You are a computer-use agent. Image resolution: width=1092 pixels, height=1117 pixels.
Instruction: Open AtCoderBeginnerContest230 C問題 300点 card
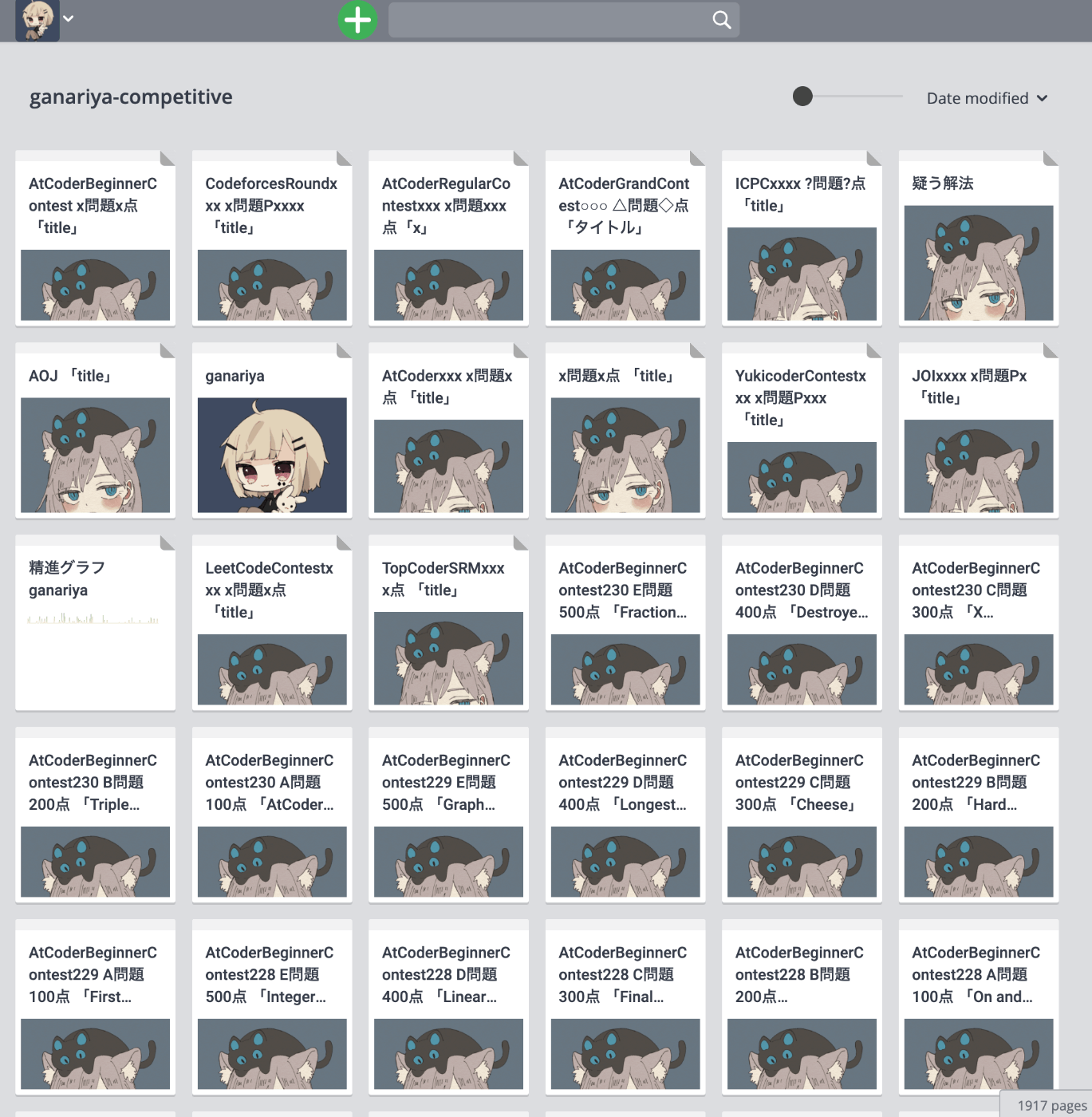click(x=979, y=623)
